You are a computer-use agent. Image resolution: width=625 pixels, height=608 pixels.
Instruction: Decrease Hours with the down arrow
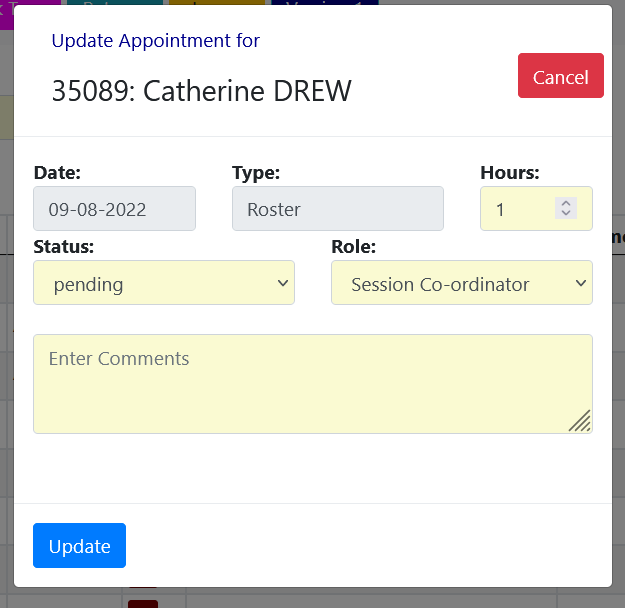[566, 214]
